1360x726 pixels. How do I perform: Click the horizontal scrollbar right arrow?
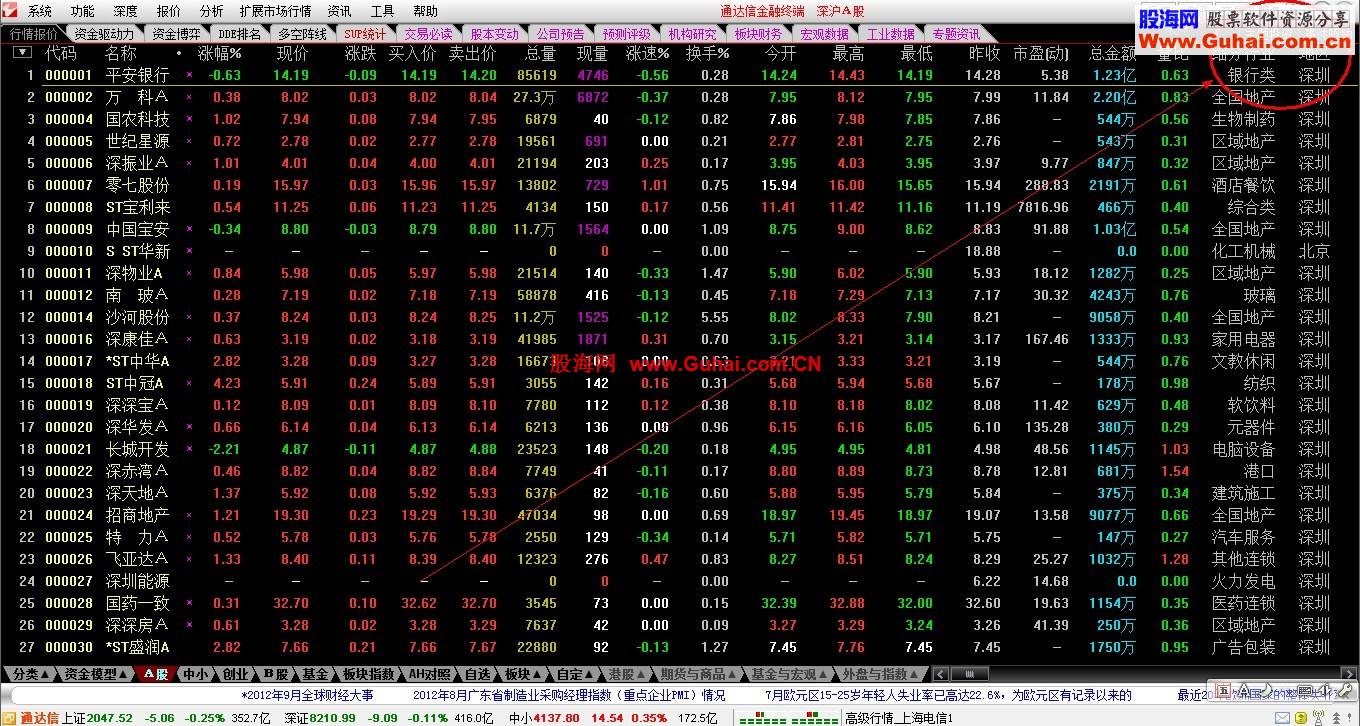tap(1351, 674)
